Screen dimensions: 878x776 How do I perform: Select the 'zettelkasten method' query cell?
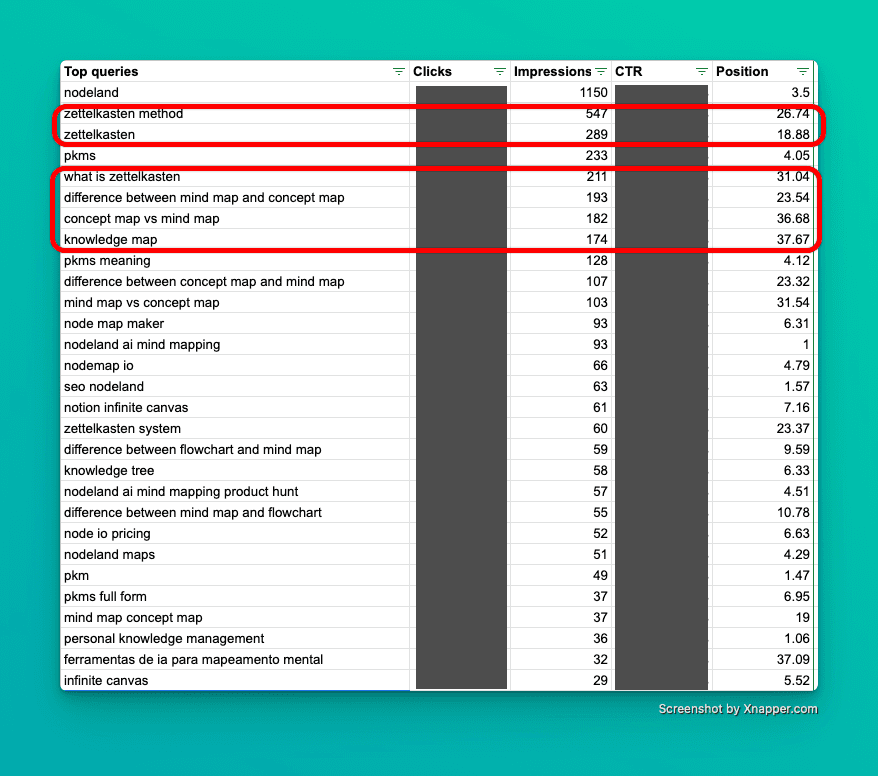[x=235, y=114]
